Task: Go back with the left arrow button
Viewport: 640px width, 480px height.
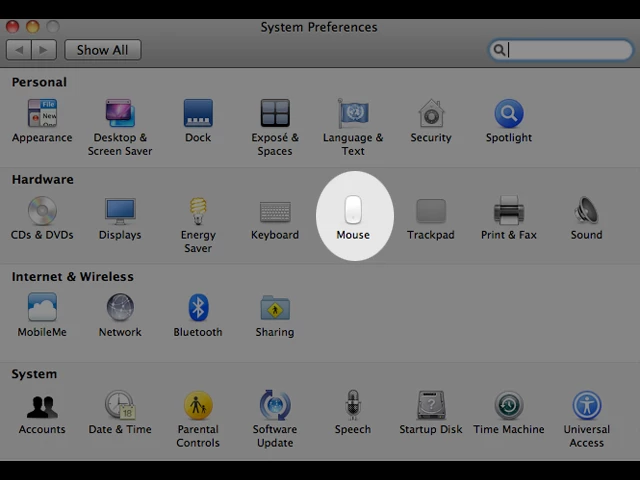Action: [x=19, y=50]
